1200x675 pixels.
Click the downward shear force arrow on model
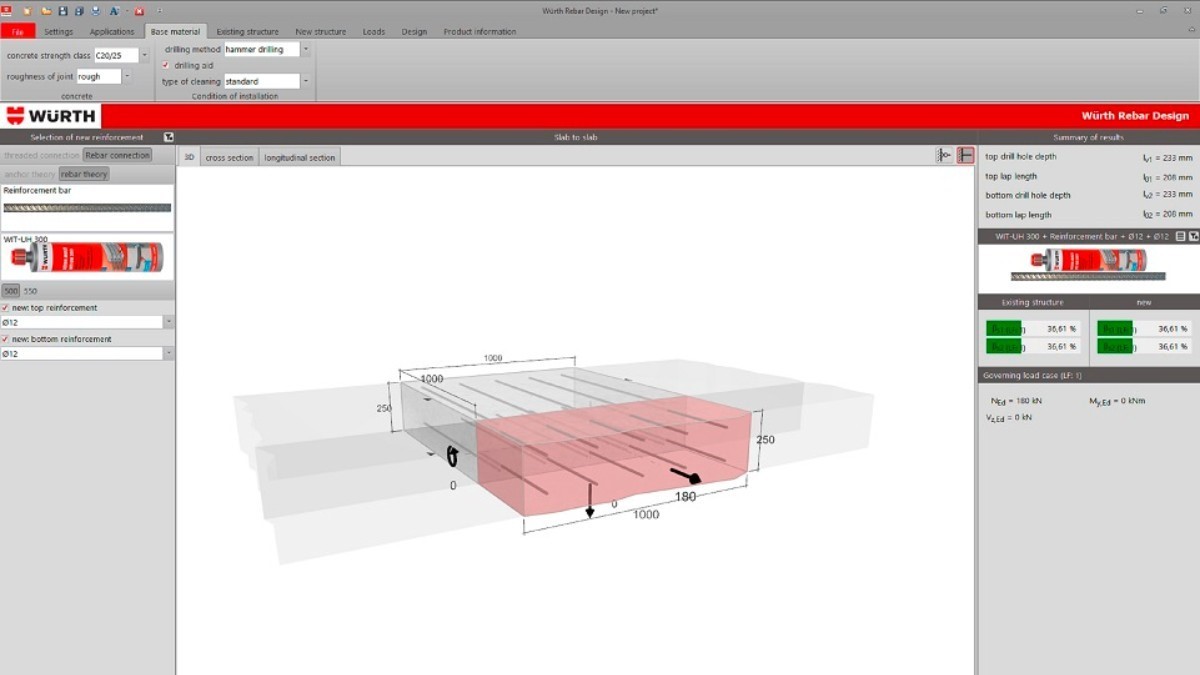(590, 499)
